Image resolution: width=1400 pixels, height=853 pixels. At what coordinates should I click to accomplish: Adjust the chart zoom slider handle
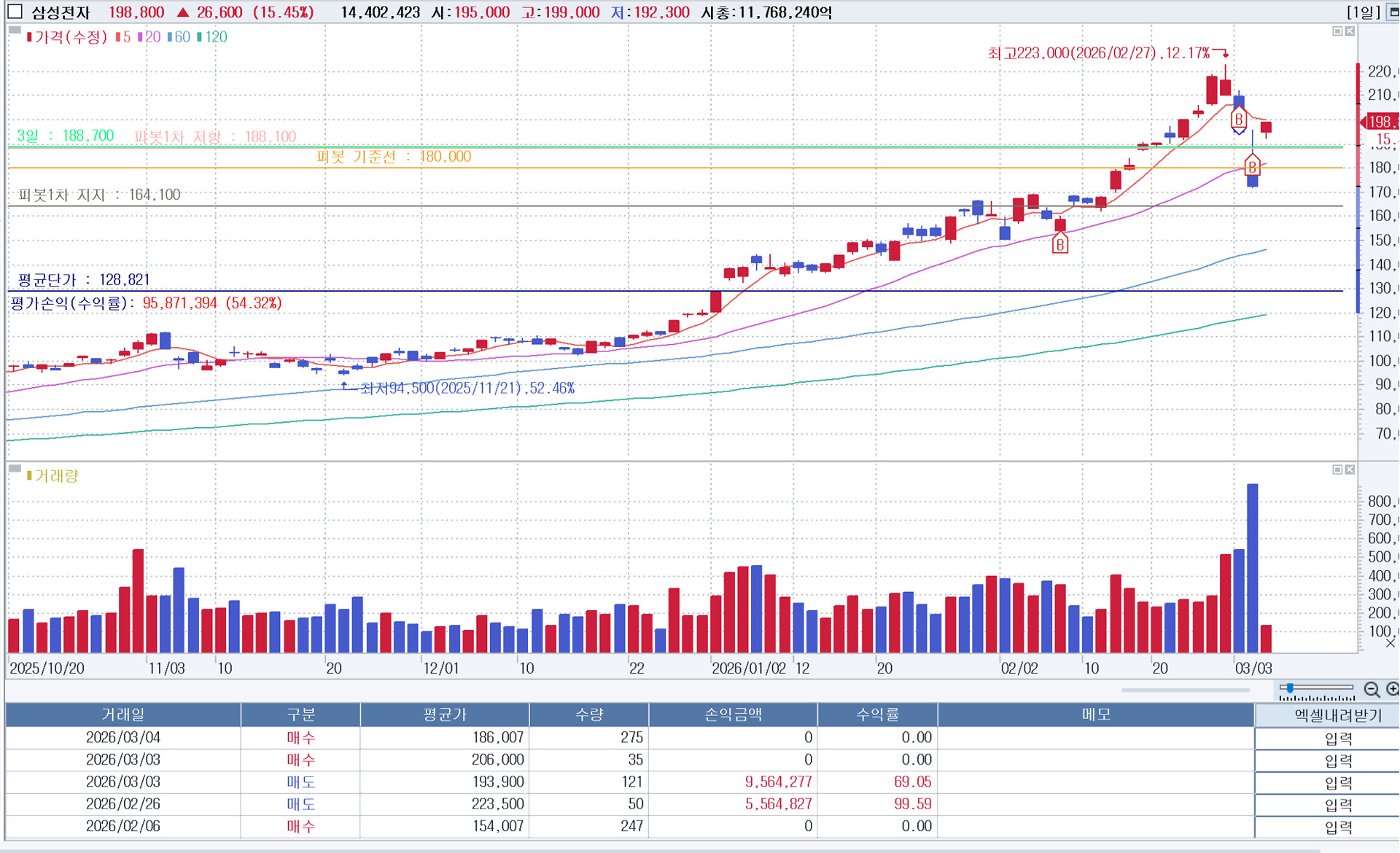click(x=1290, y=688)
